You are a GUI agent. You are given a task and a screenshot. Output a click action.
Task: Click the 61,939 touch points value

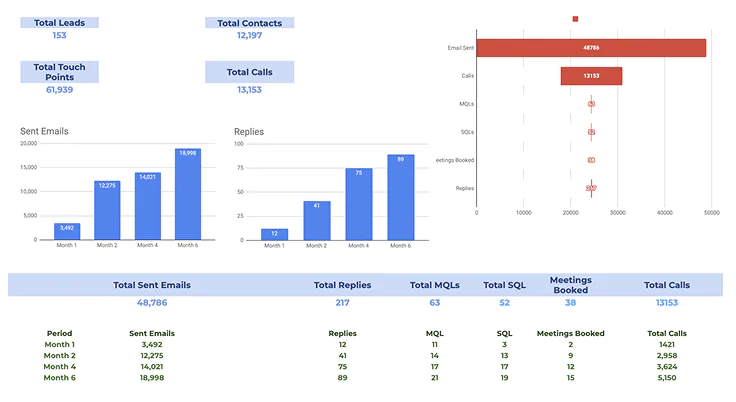59,90
